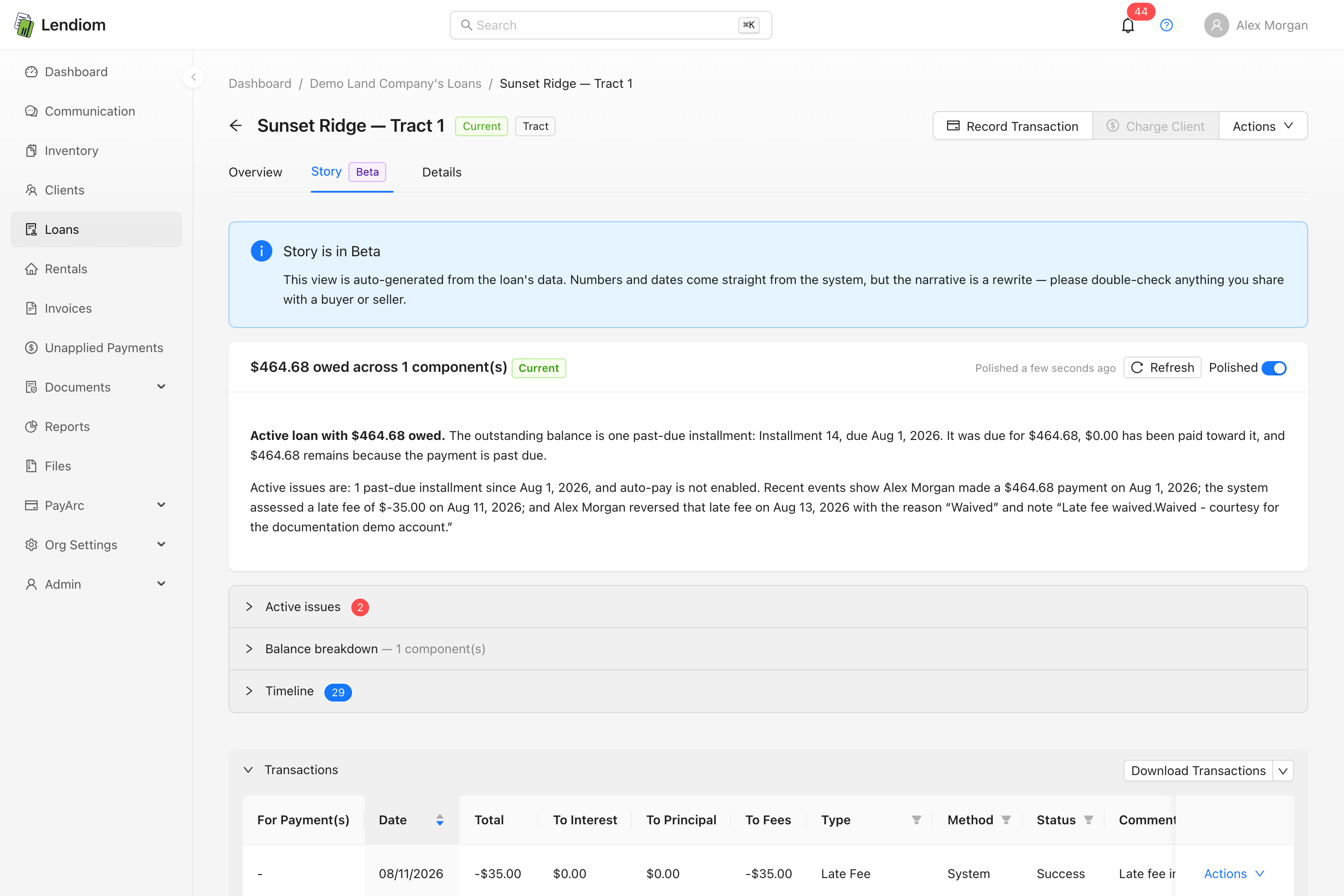Expand the Documents sidebar submenu

tap(162, 388)
